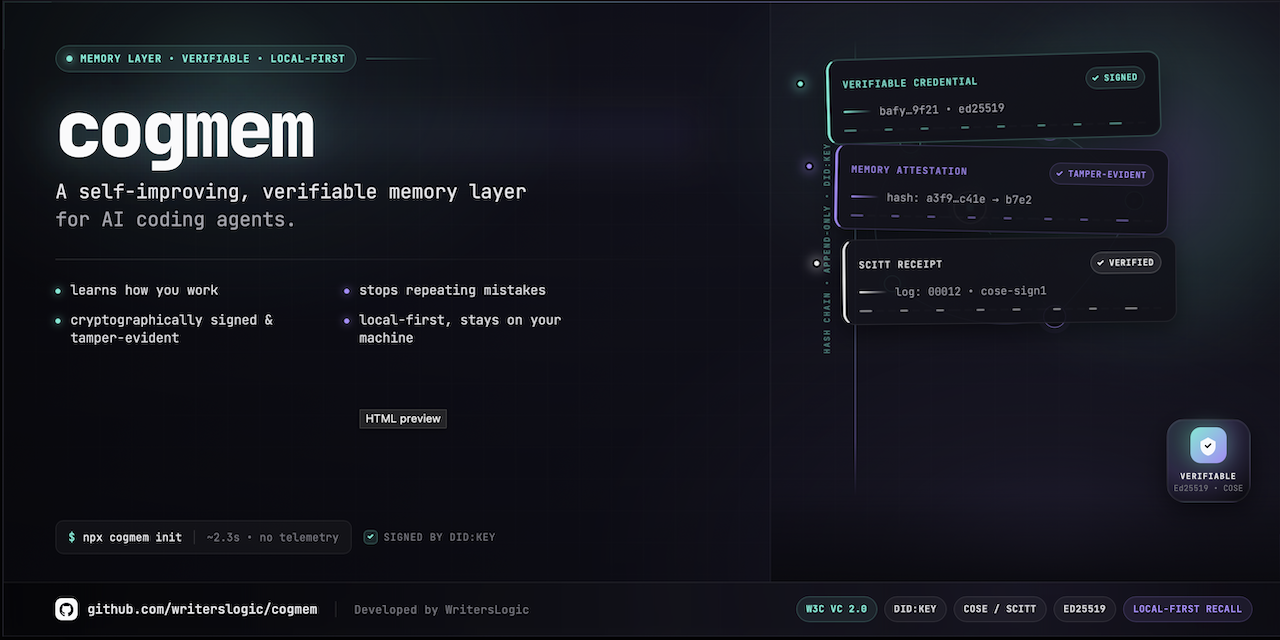Click 'Developed by WritersLogic' text

point(441,609)
